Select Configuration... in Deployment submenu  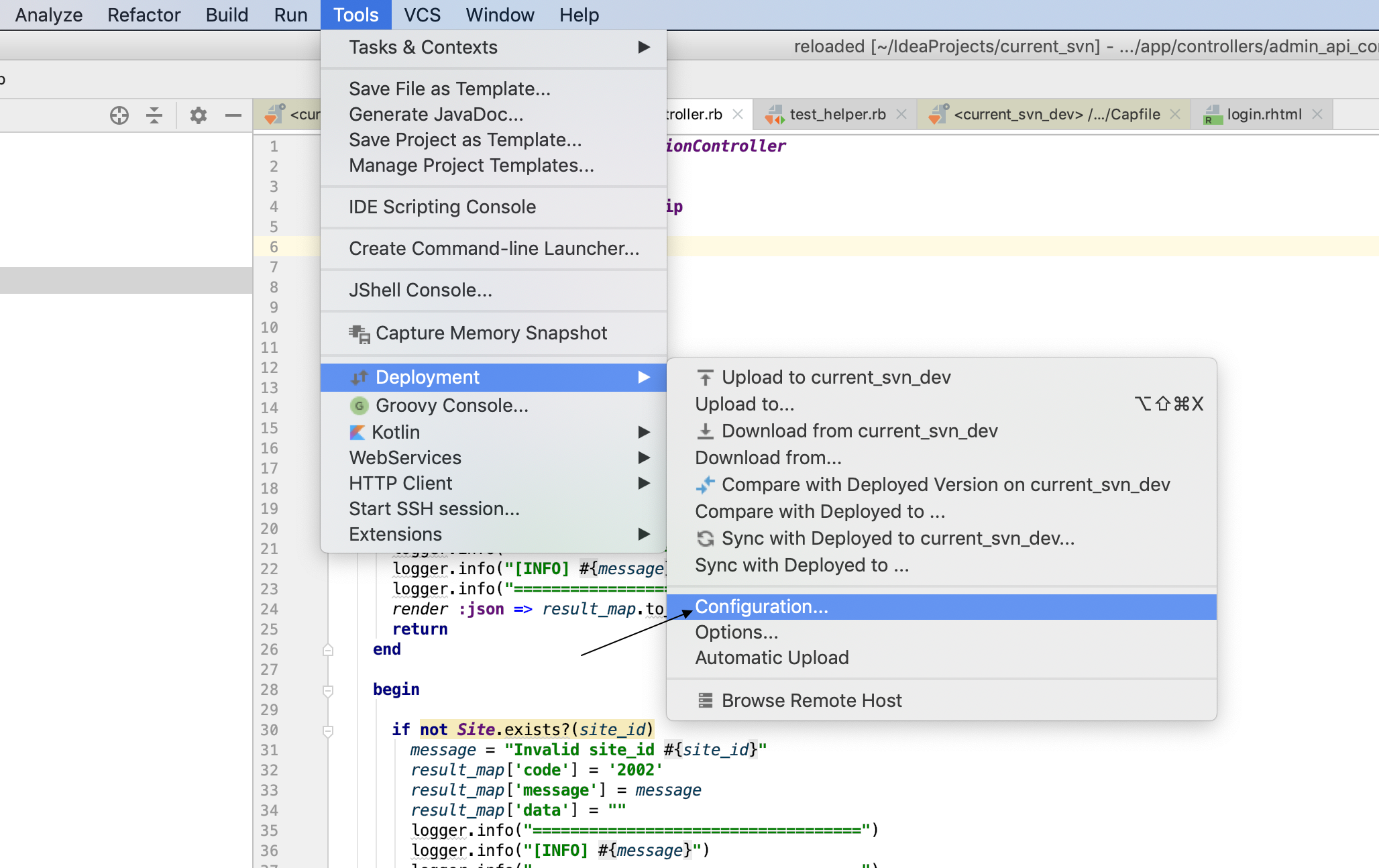click(x=942, y=607)
